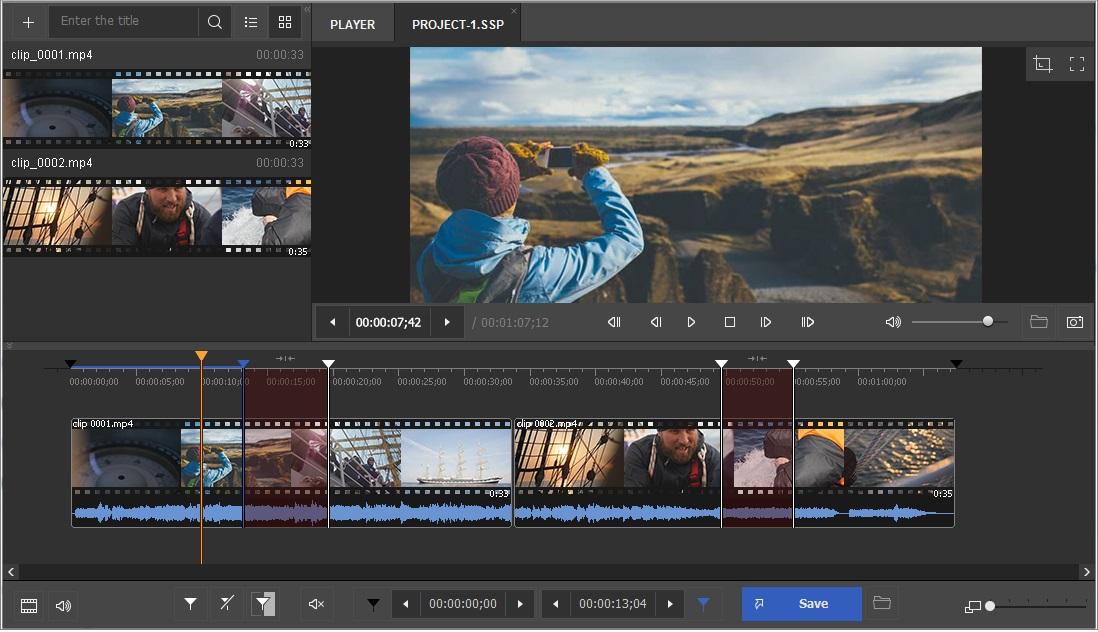Play the video in the preview
The width and height of the screenshot is (1098, 632).
691,322
